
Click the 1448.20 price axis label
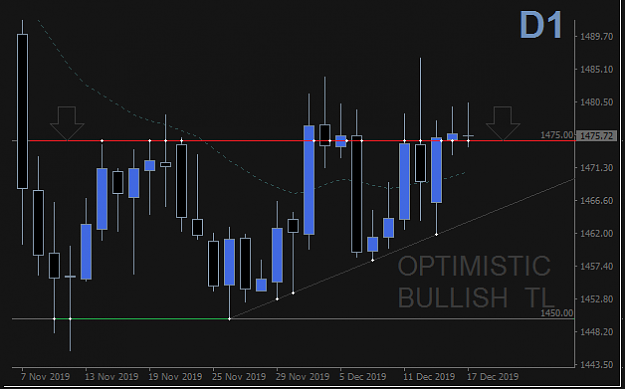tap(597, 332)
